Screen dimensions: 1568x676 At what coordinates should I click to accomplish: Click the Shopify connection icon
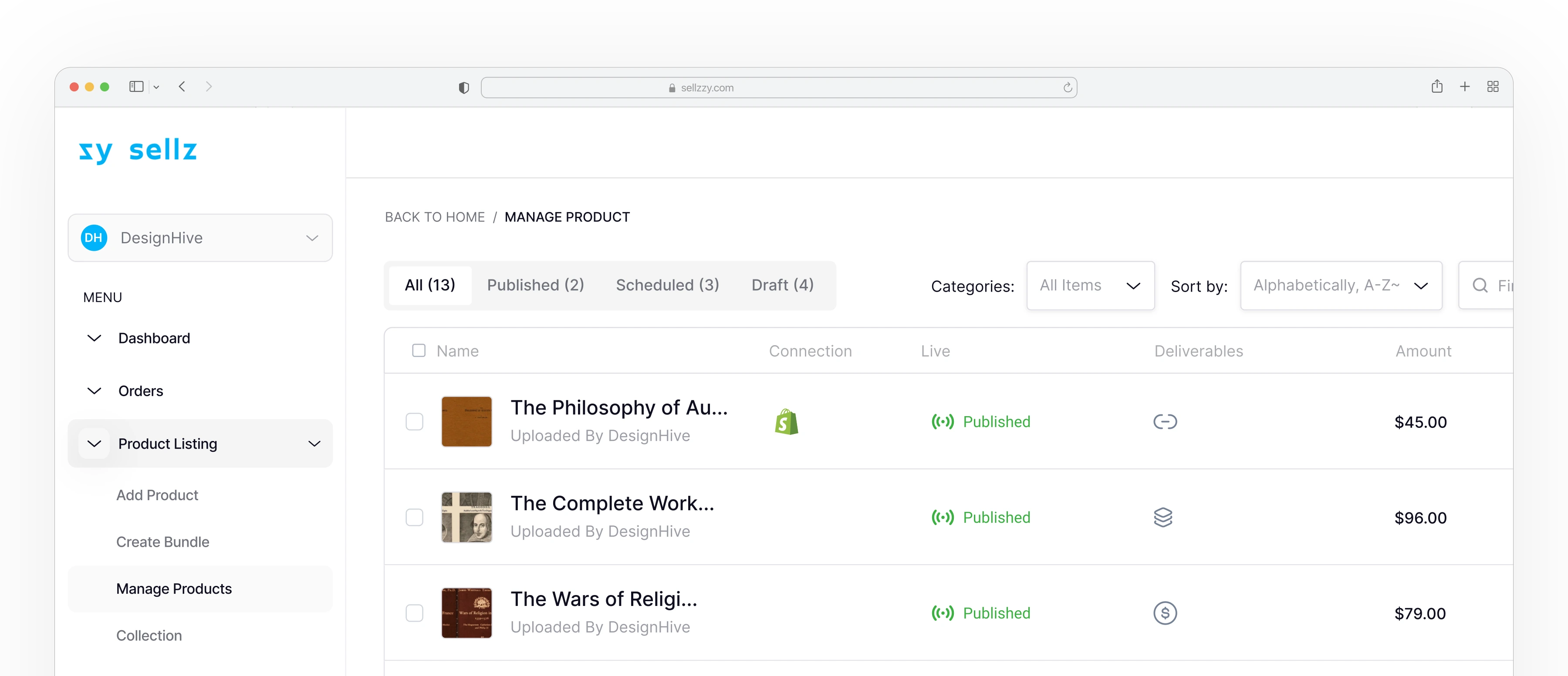coord(786,422)
